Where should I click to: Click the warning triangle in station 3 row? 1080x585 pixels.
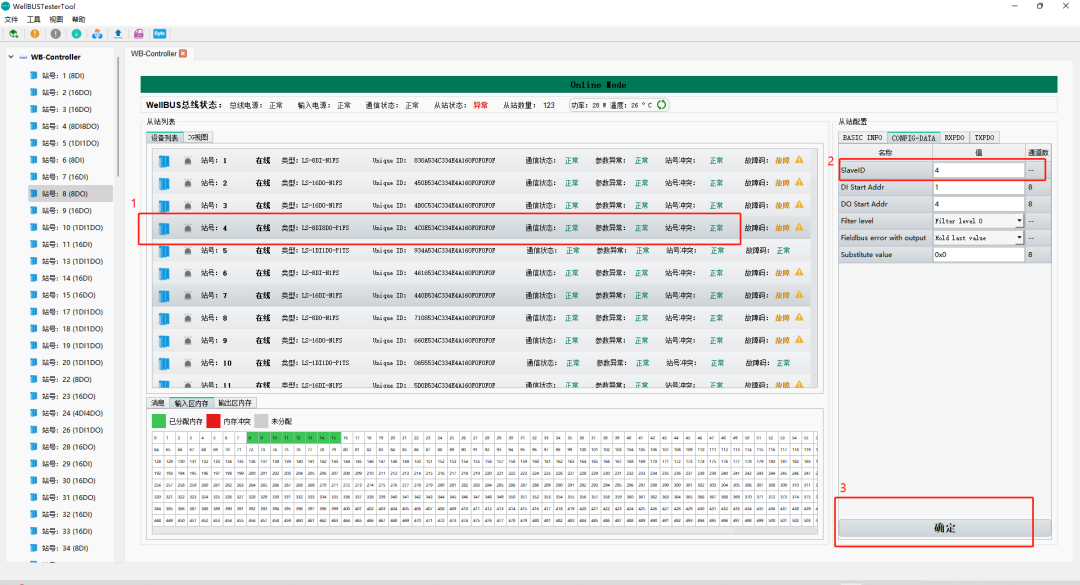(799, 205)
